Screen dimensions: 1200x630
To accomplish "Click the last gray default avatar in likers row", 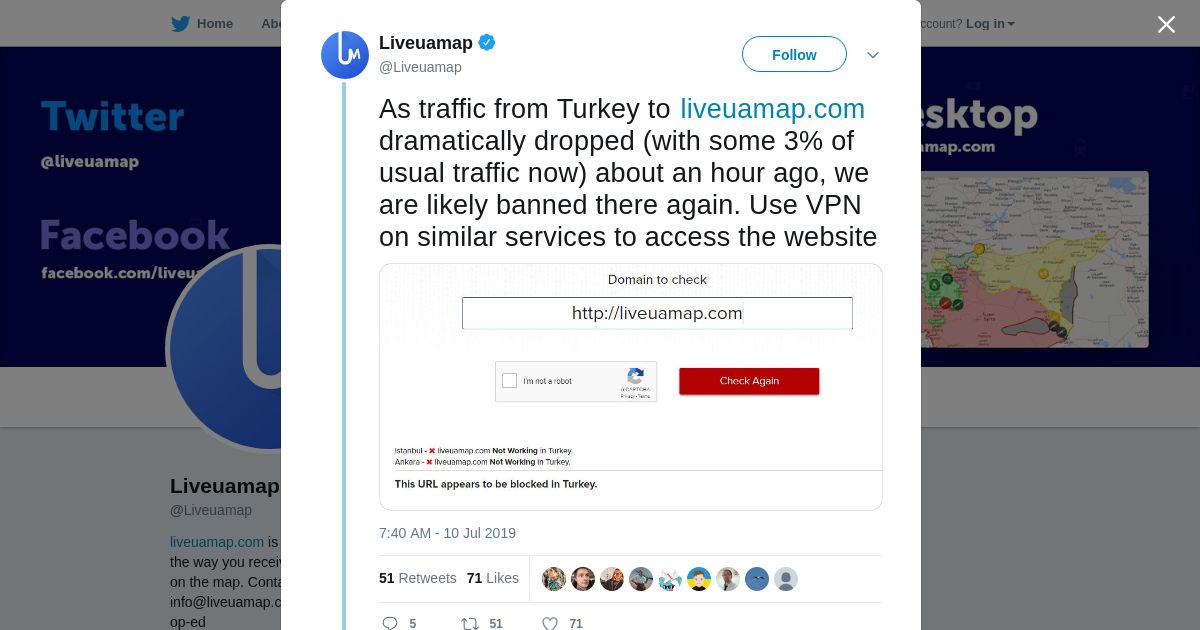I will [786, 579].
